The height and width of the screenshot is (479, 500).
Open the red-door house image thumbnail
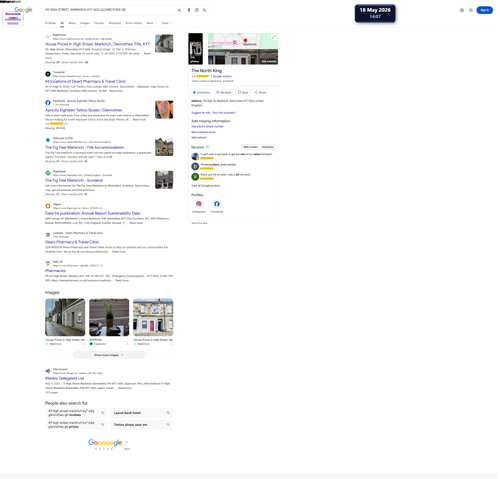(154, 318)
